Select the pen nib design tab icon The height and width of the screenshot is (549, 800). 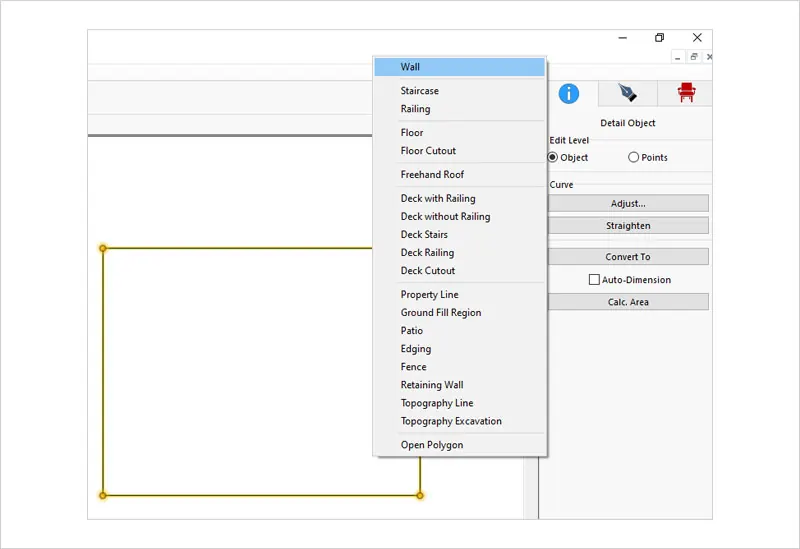point(627,93)
